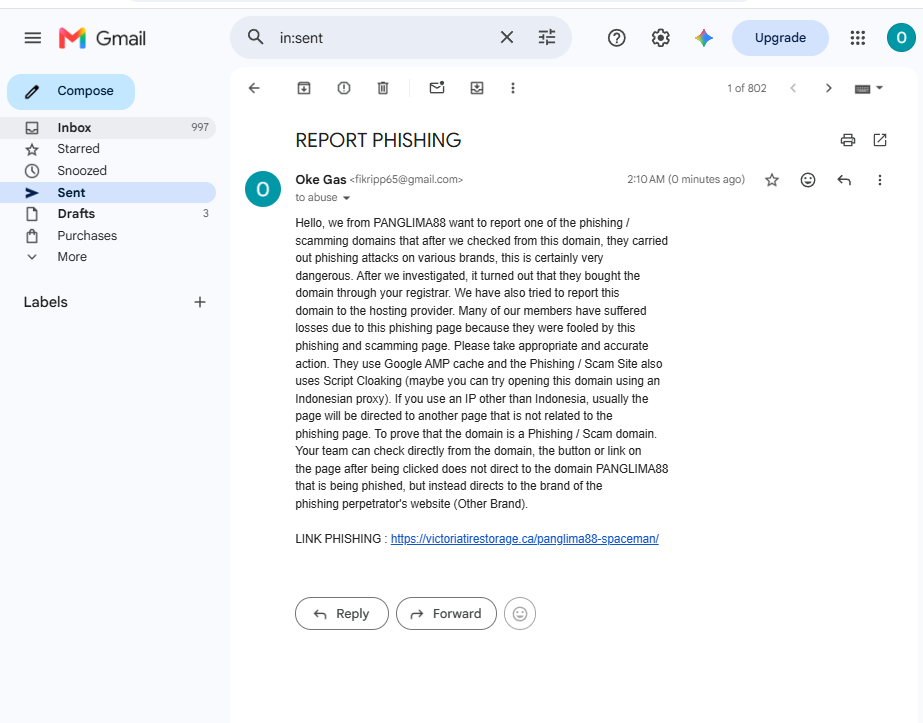Open the Purchases category

[x=108, y=236]
